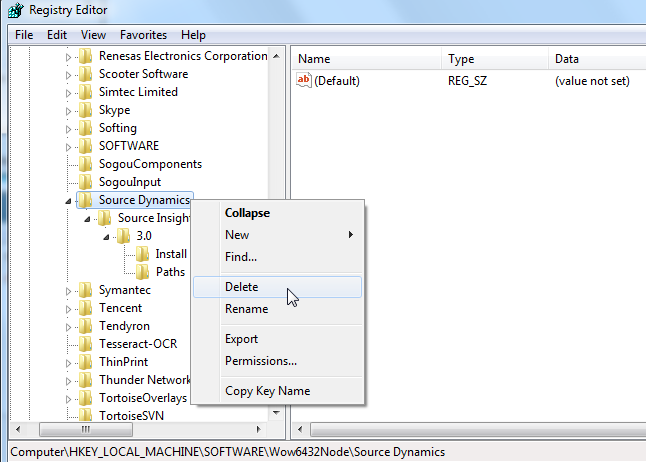The image size is (646, 462).
Task: Click the Renesas Electronics Corporation folder icon
Action: click(86, 56)
